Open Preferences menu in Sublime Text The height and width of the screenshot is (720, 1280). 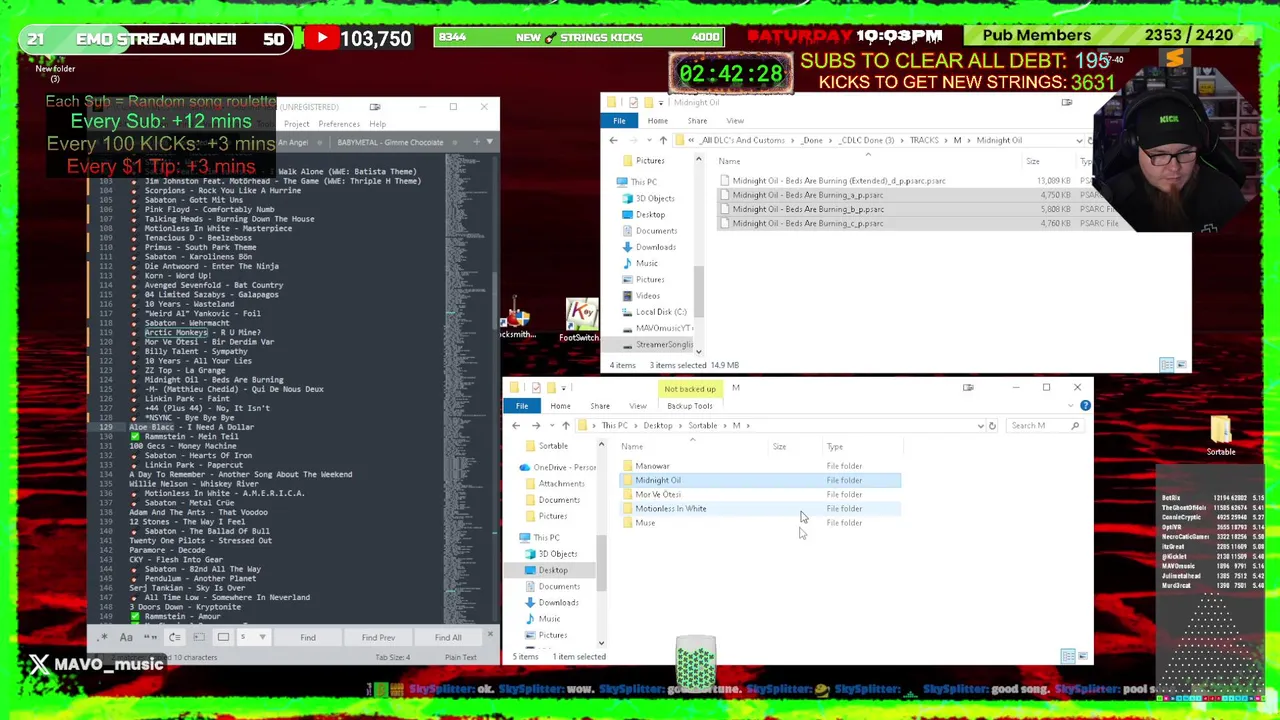coord(339,124)
